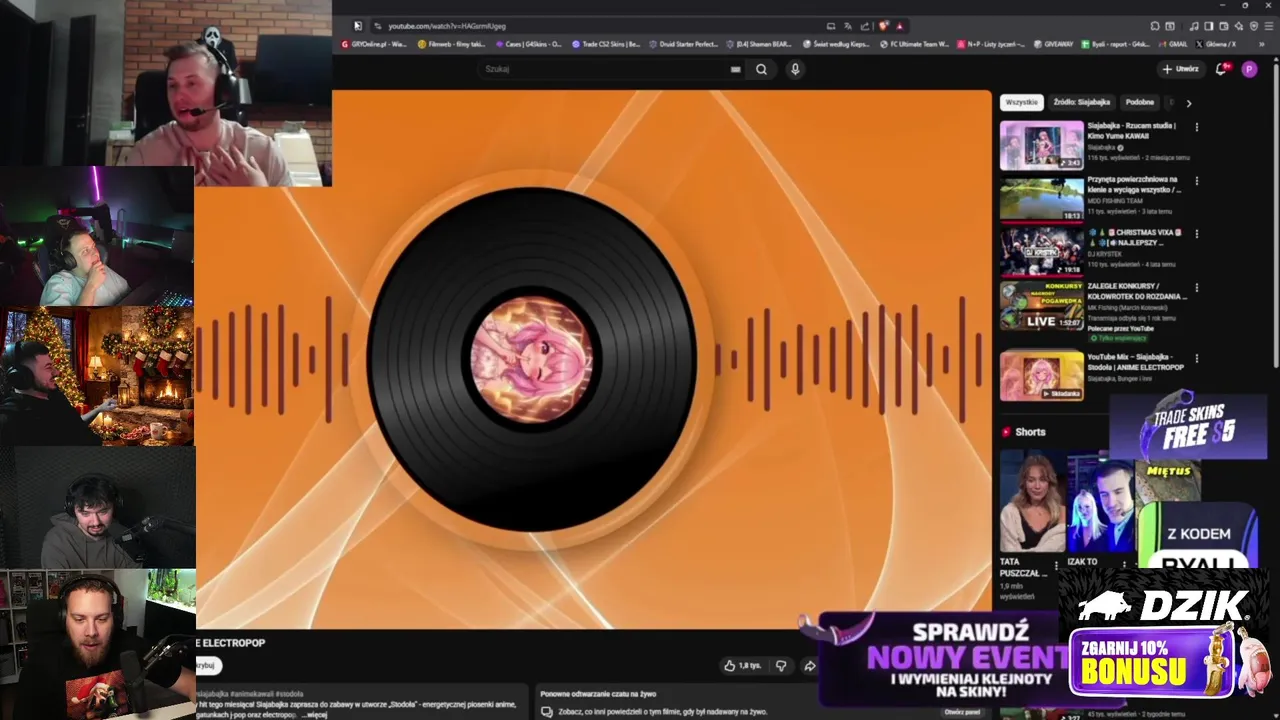The image size is (1280, 720).
Task: Open options menu for ZALEGŁE KONKURSY video
Action: (1196, 287)
